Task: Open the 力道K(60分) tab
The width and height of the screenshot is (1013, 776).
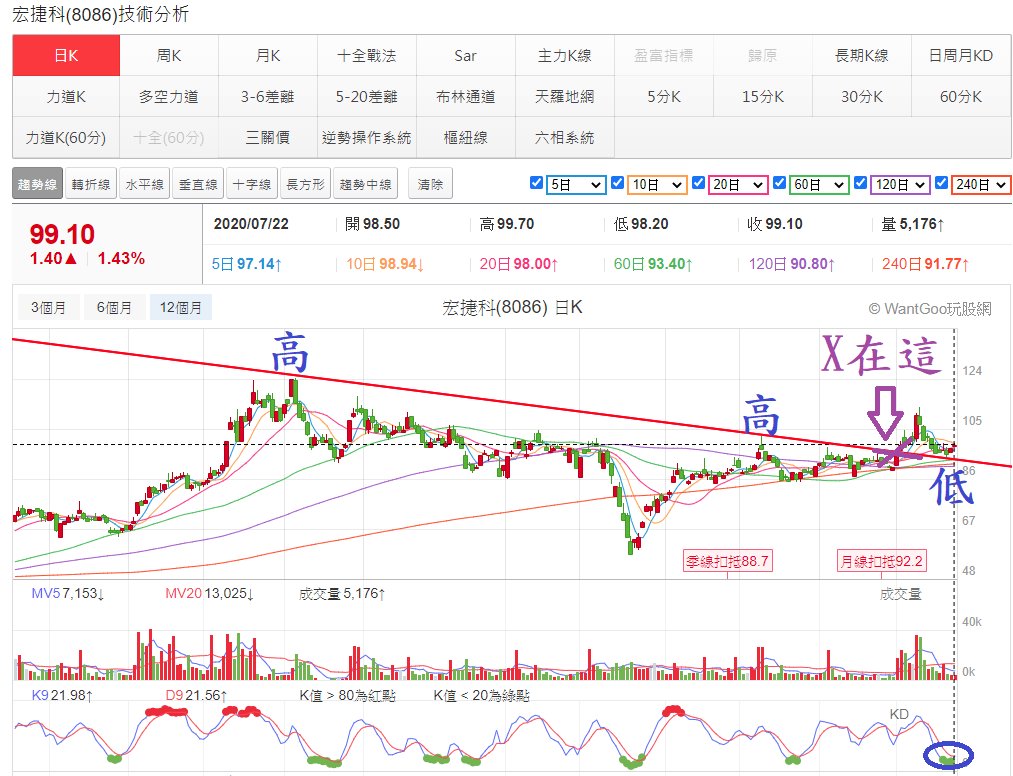Action: click(x=66, y=138)
